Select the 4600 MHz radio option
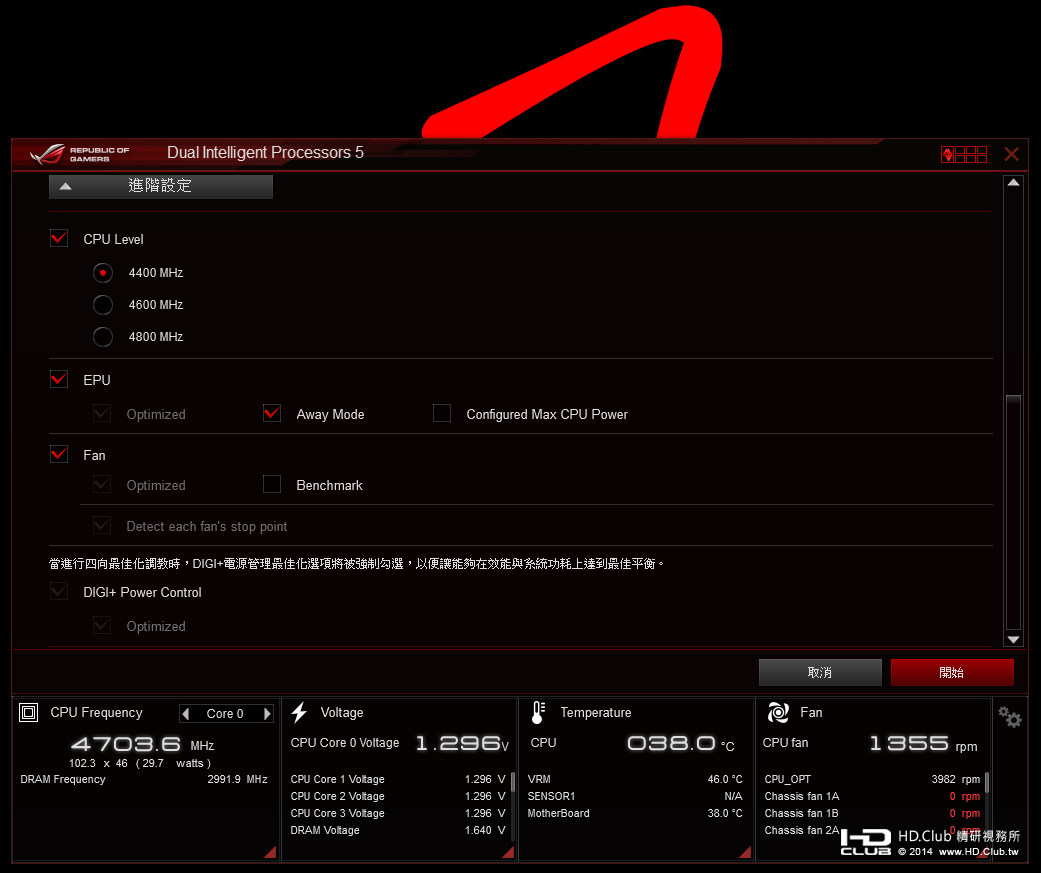 [103, 305]
